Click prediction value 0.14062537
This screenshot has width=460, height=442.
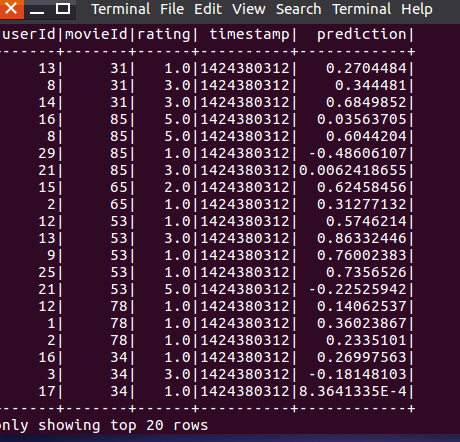click(x=362, y=307)
